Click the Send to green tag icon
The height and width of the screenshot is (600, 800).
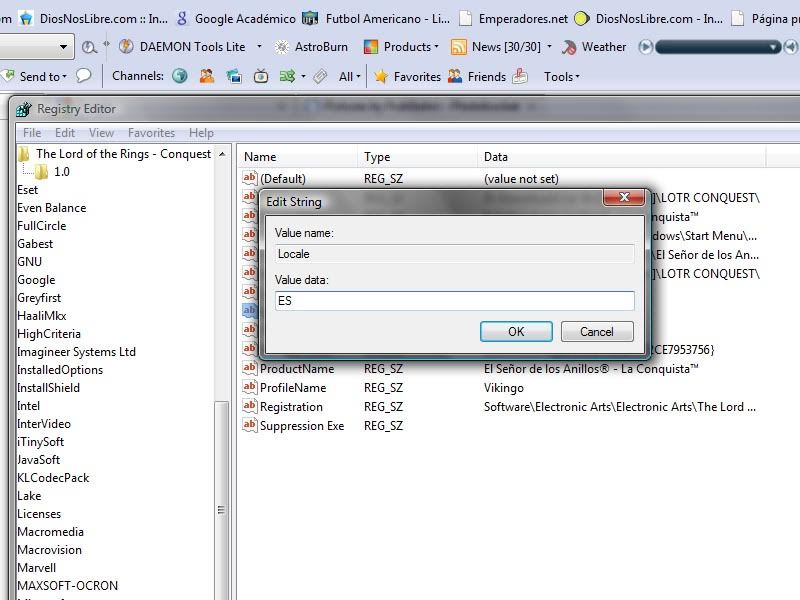(x=8, y=76)
